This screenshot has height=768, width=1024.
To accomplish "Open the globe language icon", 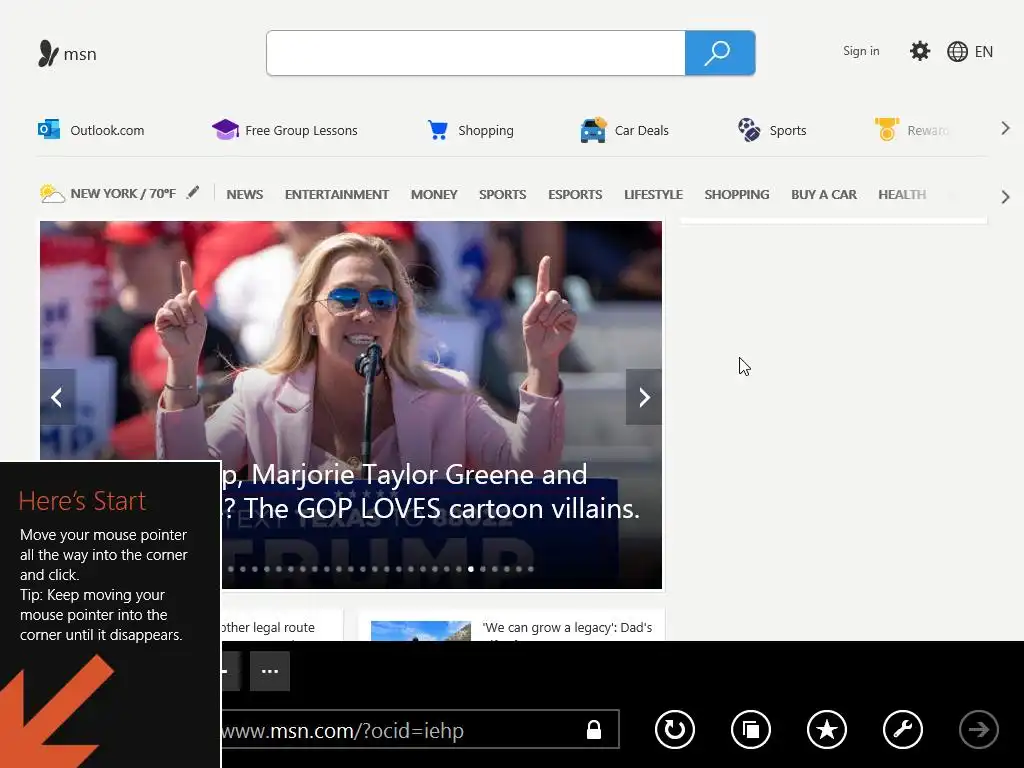I will (x=957, y=52).
